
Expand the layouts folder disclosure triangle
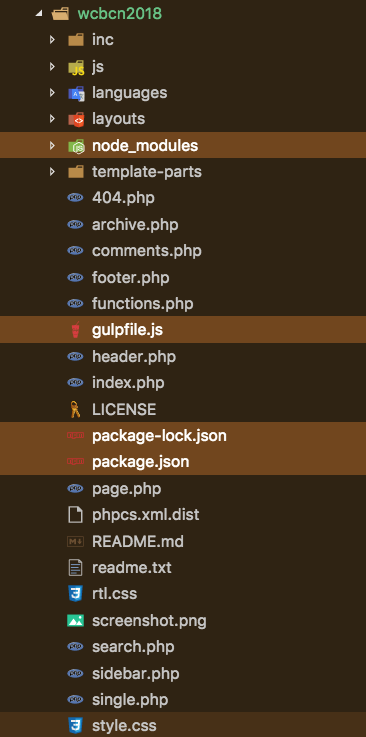point(52,119)
